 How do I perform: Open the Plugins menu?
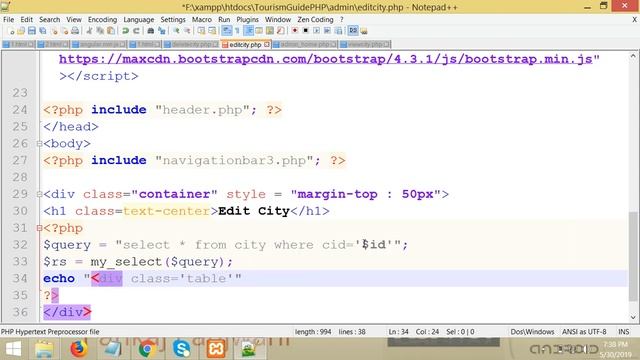click(247, 20)
